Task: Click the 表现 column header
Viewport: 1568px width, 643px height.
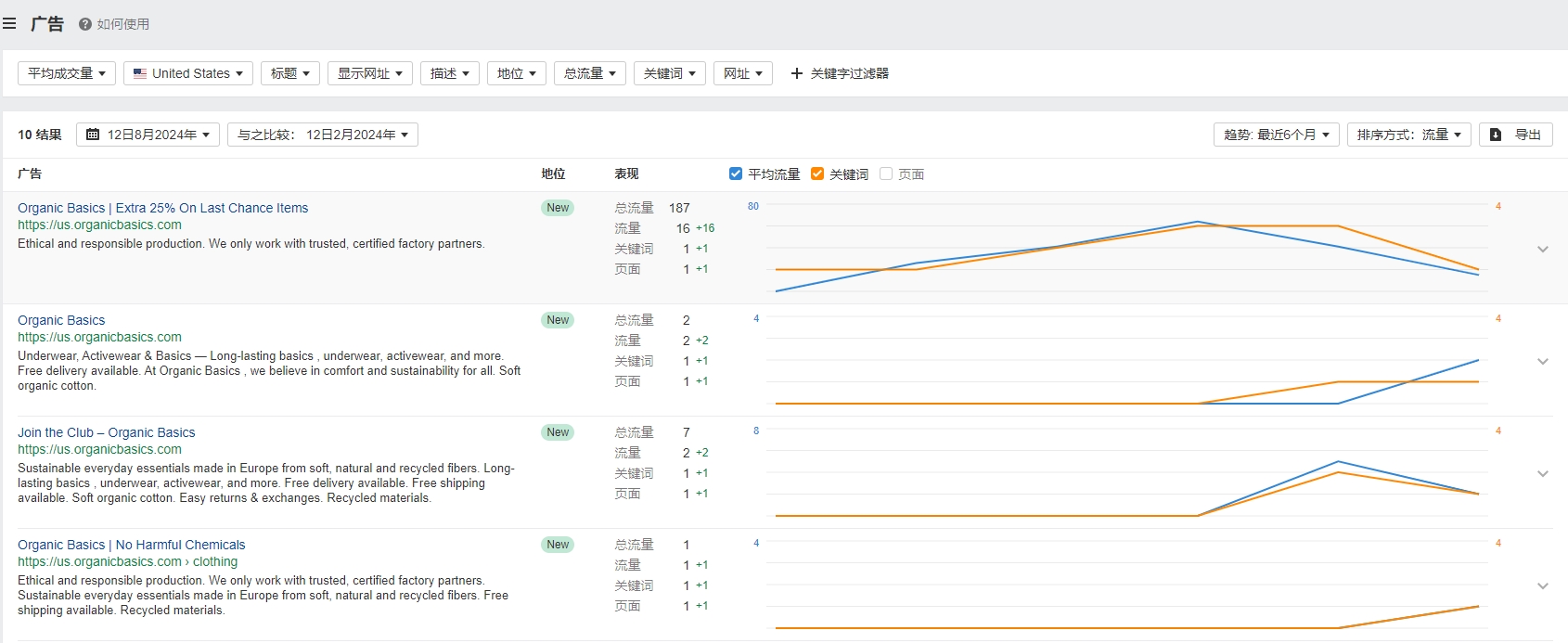Action: [x=626, y=174]
